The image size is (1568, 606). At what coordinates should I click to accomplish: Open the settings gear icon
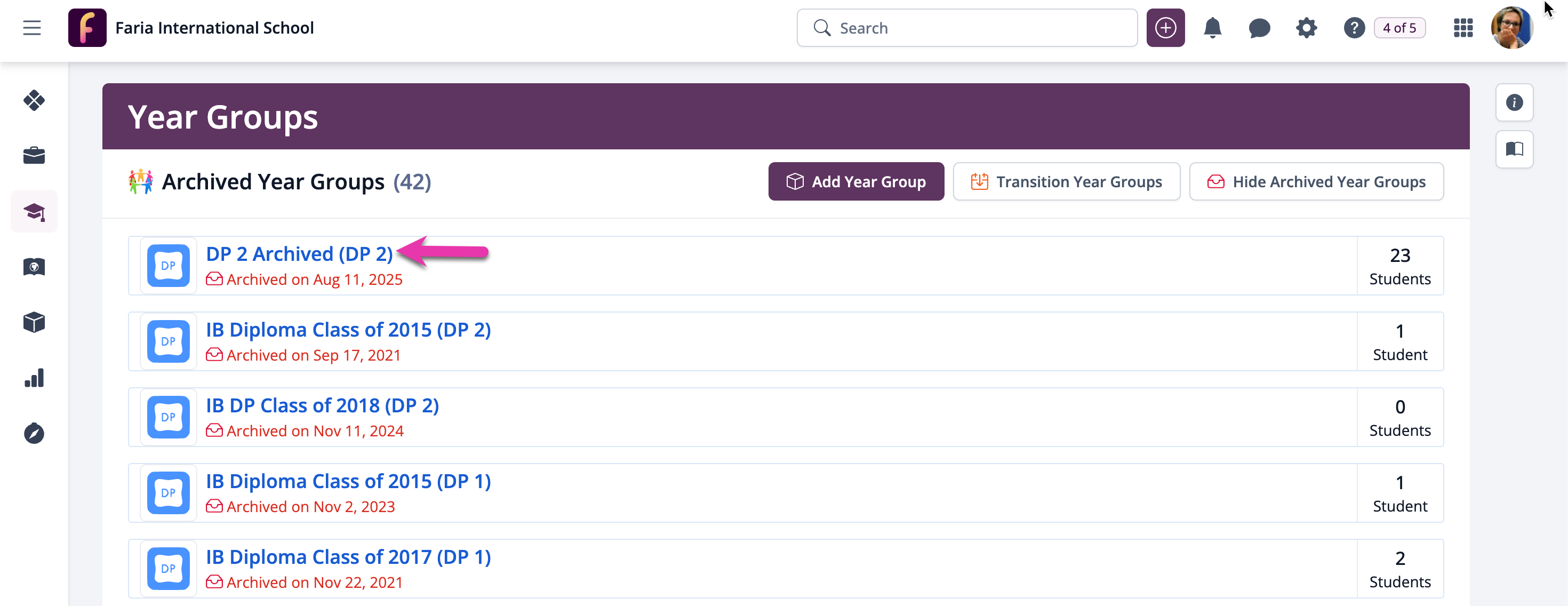pos(1306,28)
